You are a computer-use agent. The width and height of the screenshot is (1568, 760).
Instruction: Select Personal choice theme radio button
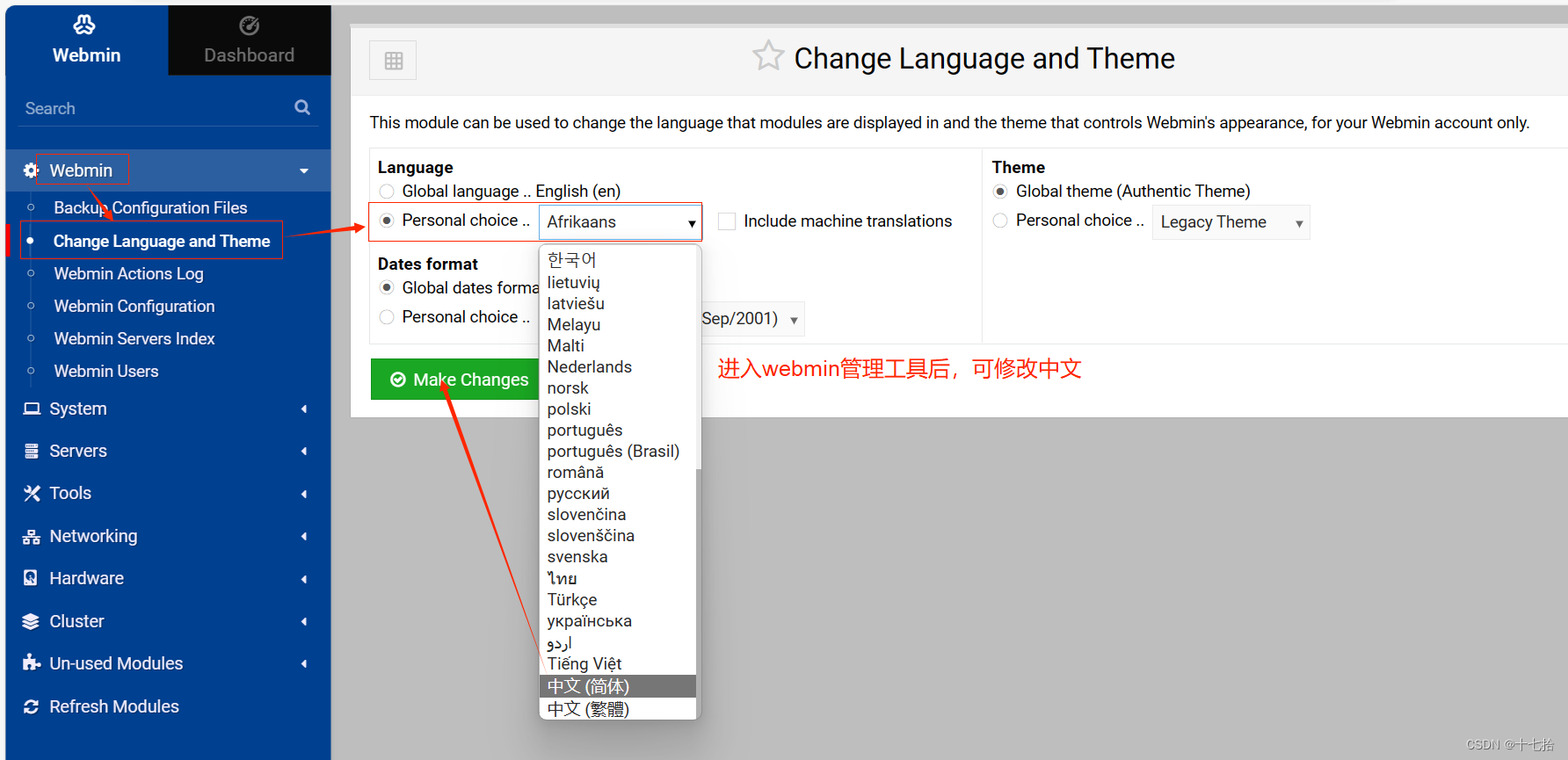coord(1000,221)
